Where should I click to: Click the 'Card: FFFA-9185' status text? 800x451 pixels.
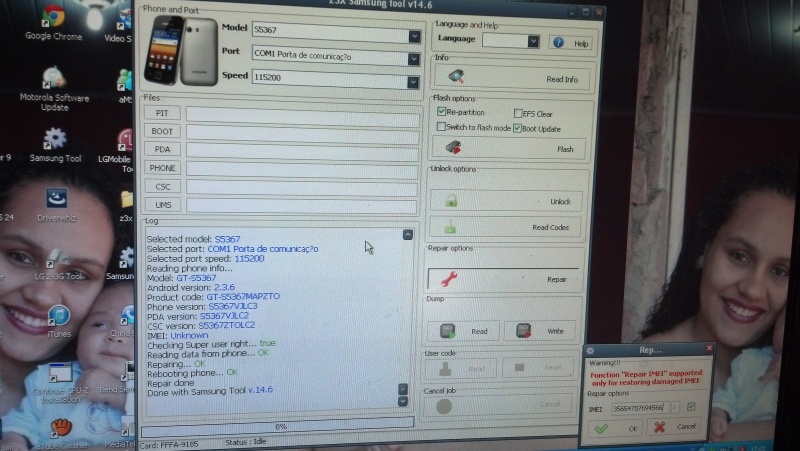168,444
